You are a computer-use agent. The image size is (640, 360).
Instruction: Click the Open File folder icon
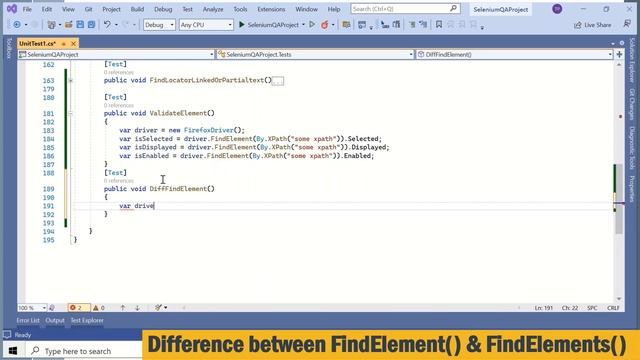coord(69,25)
